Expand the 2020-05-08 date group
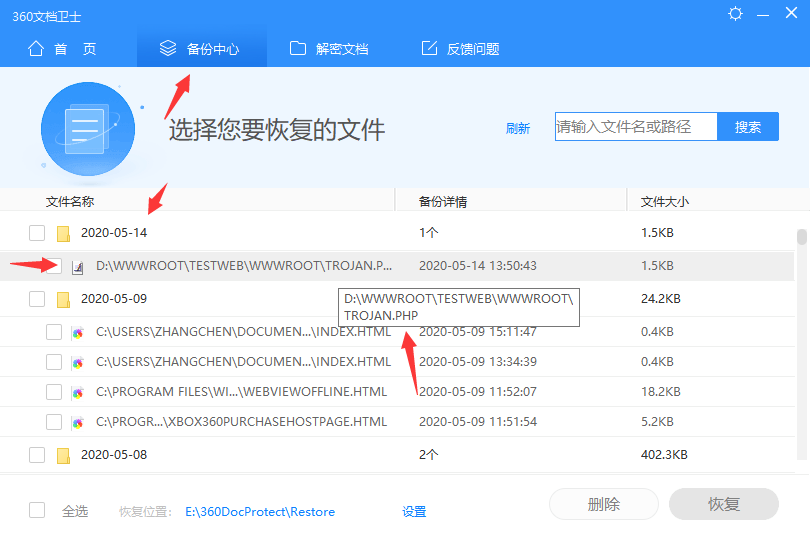810x535 pixels. click(x=64, y=455)
